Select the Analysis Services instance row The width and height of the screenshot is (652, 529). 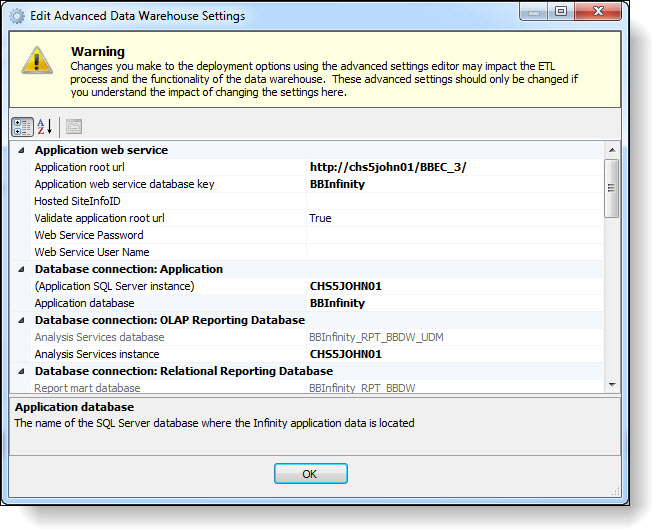tap(168, 354)
